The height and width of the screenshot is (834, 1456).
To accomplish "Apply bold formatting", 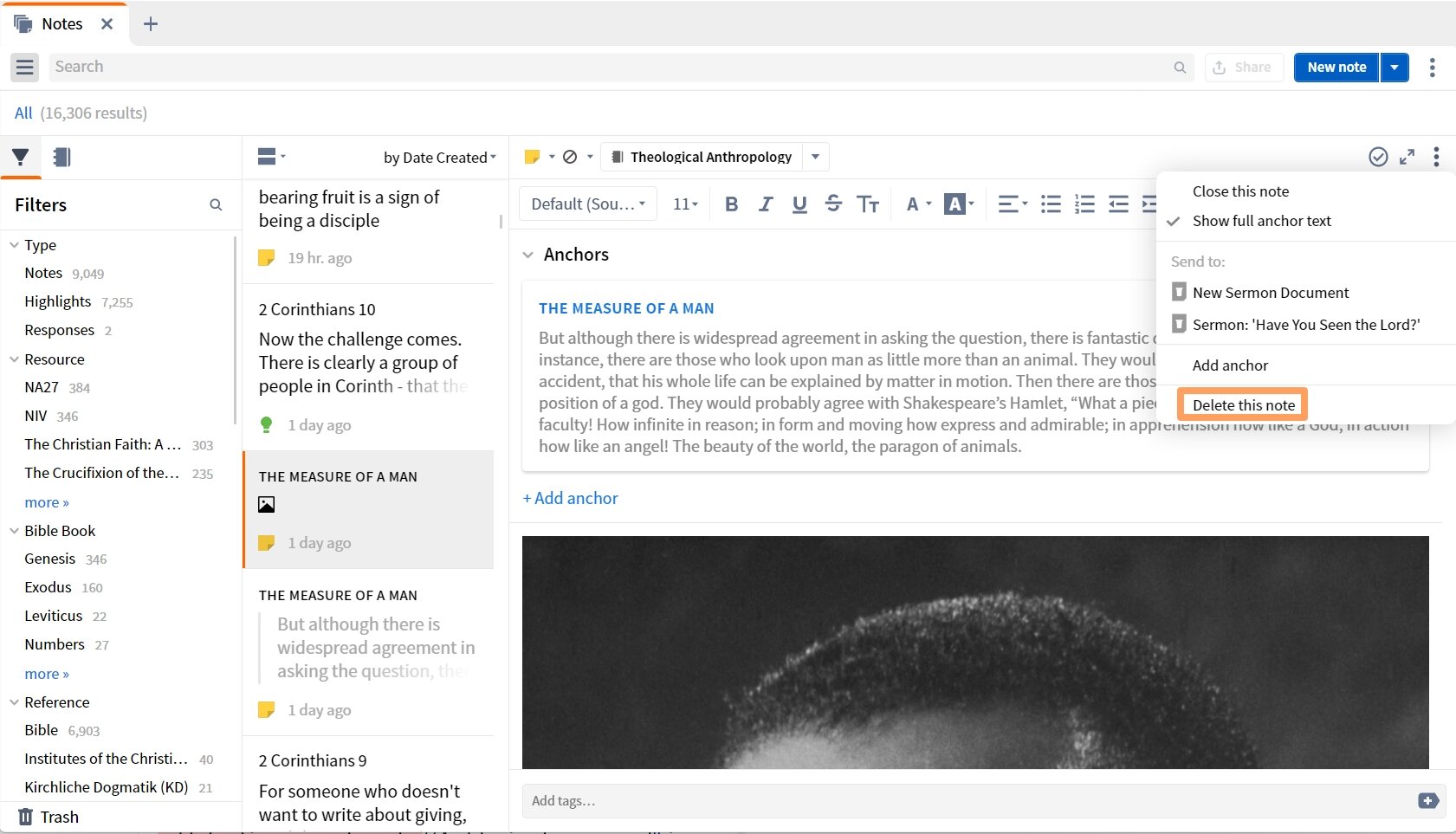I will pyautogui.click(x=732, y=204).
